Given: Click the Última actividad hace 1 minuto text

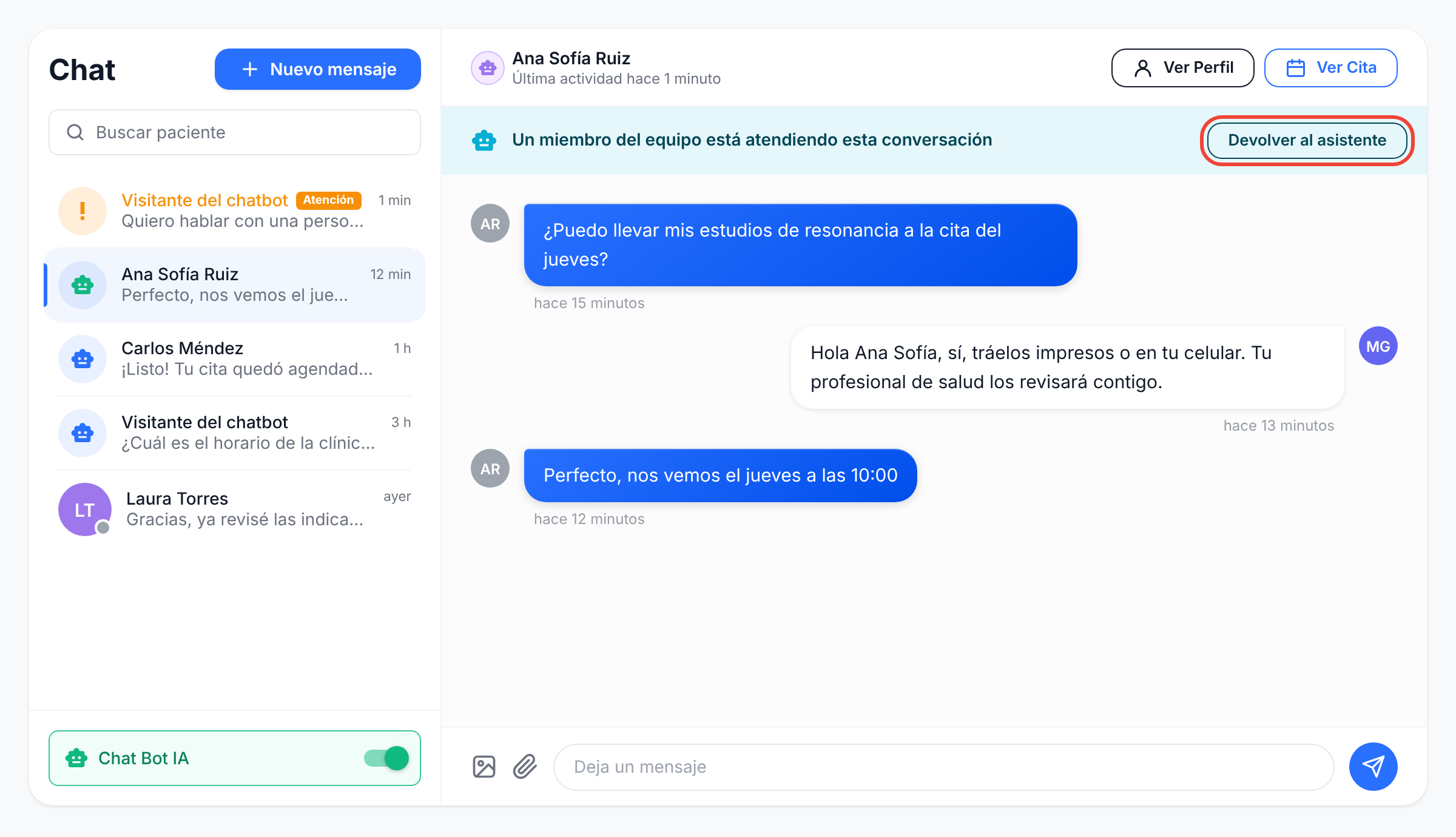Looking at the screenshot, I should click(x=616, y=79).
